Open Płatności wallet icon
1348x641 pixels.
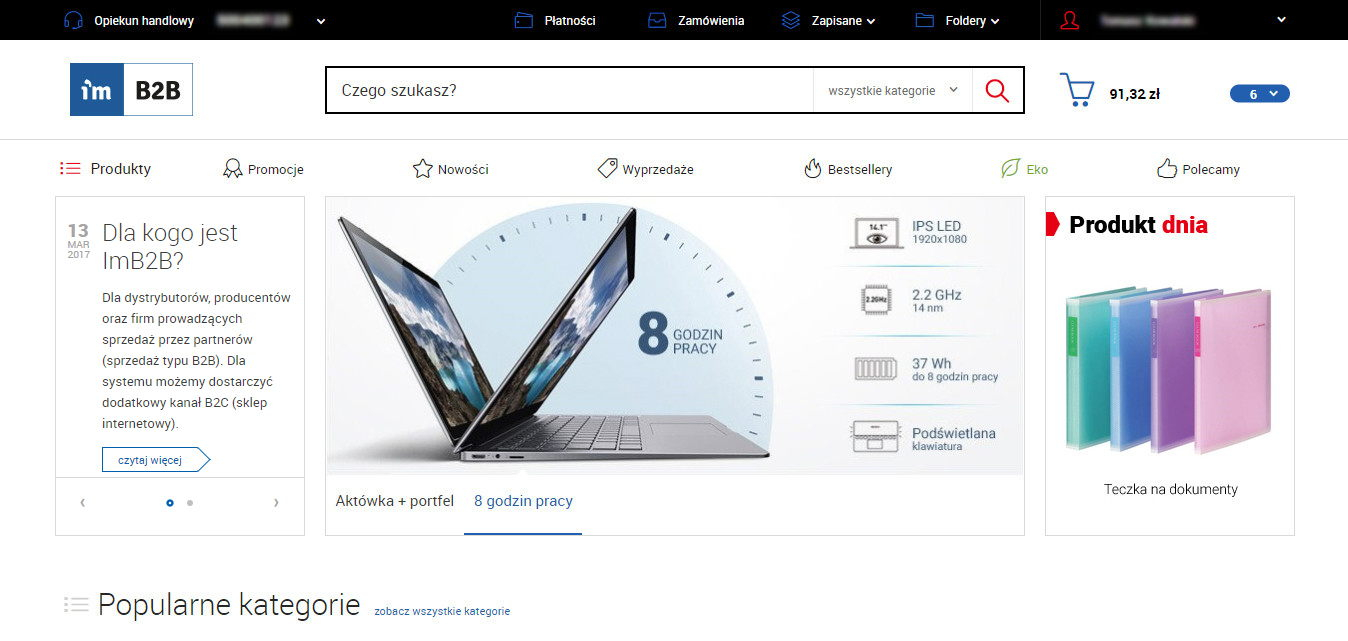pos(523,20)
